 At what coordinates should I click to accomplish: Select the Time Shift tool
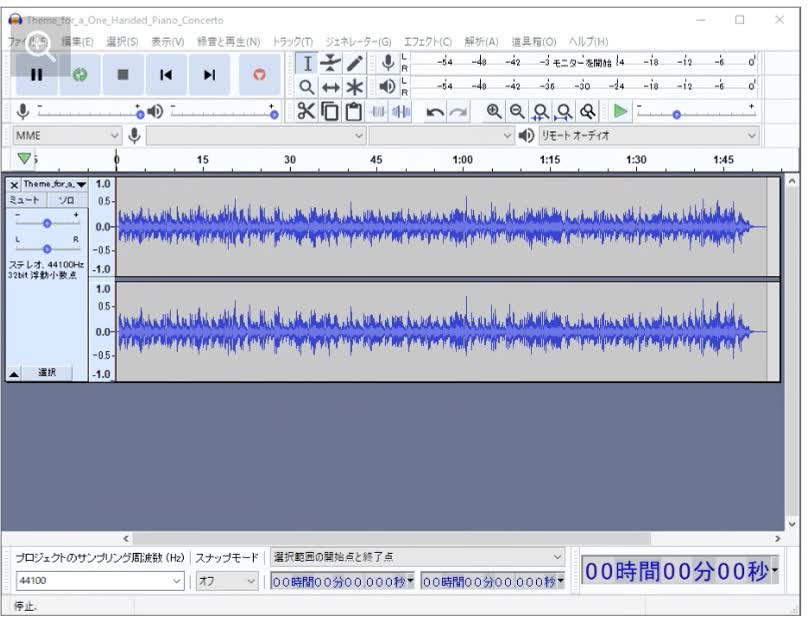coord(330,87)
